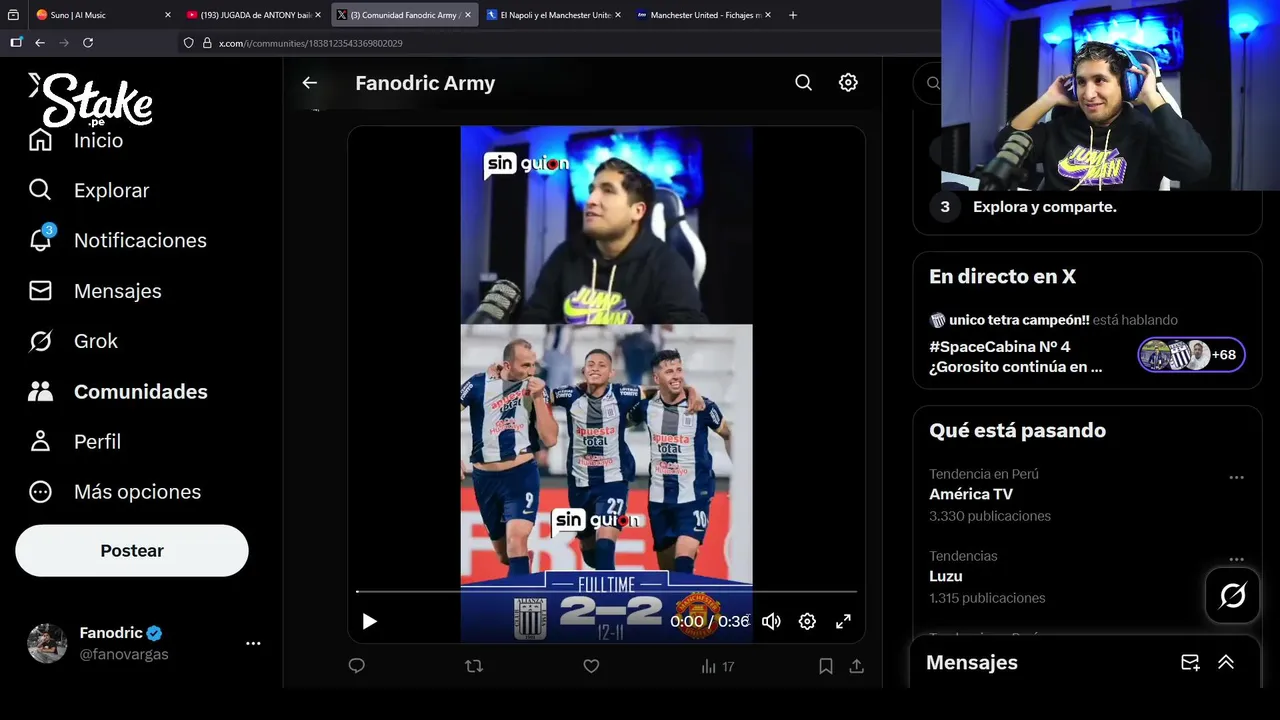View post analytics showing 17
The height and width of the screenshot is (720, 1280).
(717, 666)
